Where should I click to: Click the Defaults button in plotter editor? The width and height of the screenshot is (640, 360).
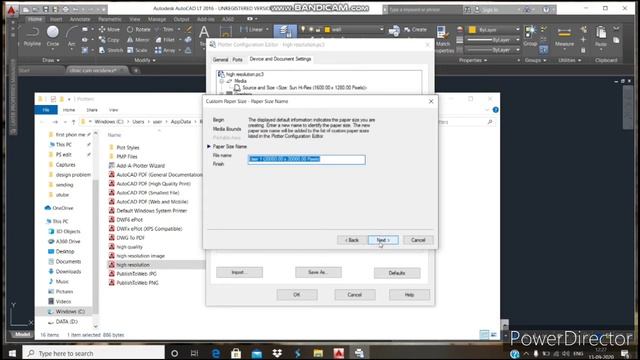[397, 273]
